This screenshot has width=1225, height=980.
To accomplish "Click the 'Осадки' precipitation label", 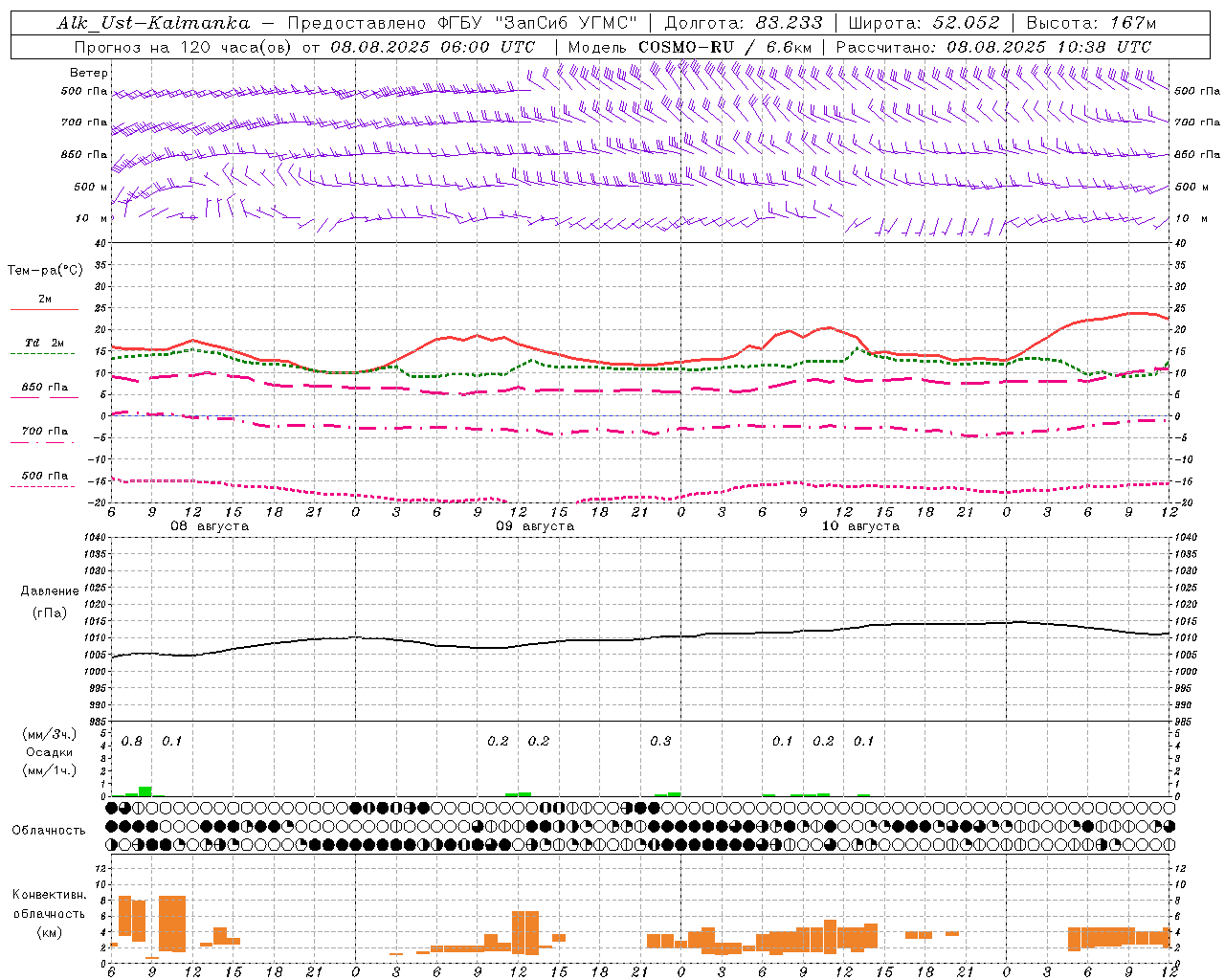I will pos(50,753).
